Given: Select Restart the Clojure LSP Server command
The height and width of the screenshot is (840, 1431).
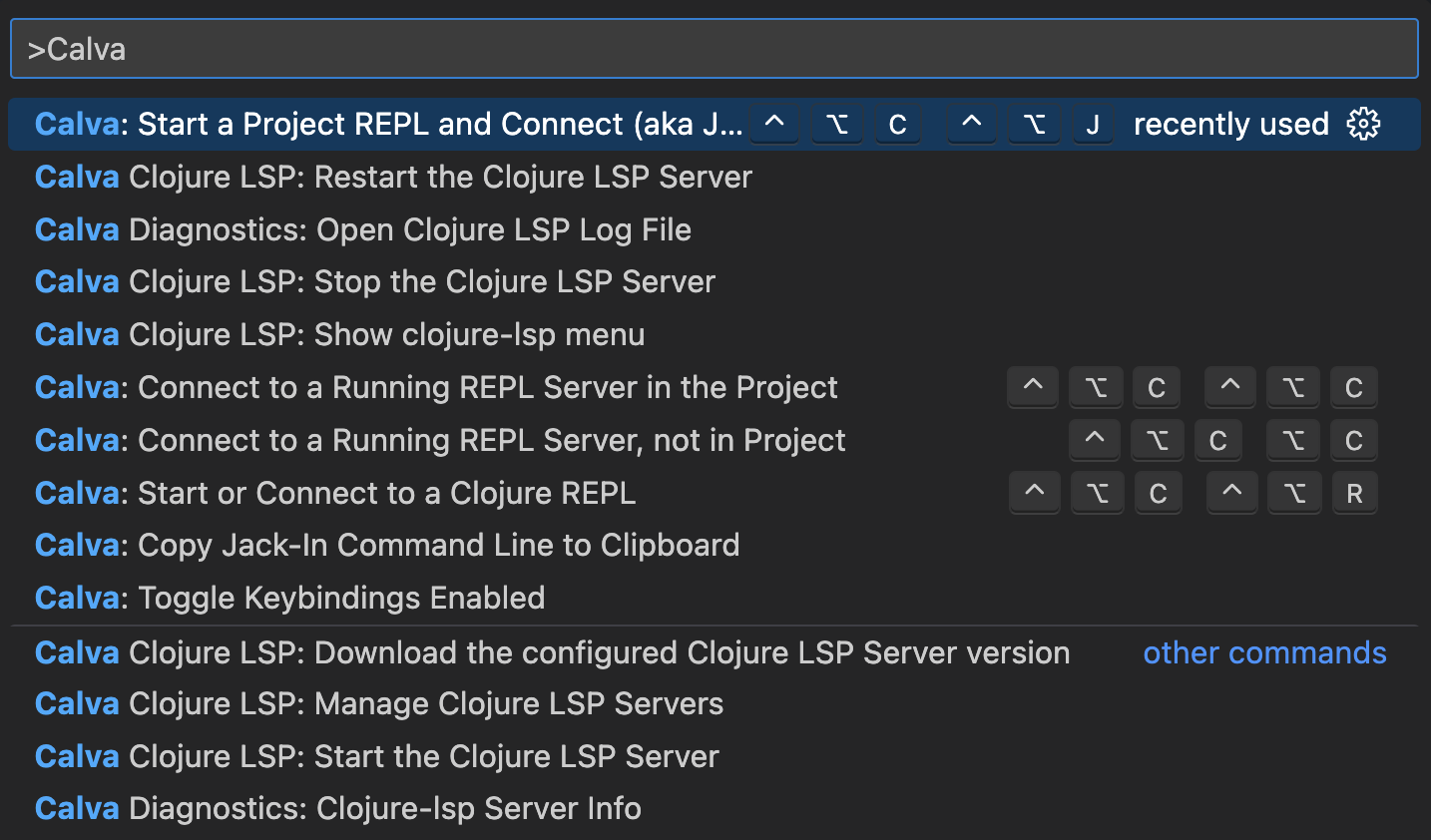Looking at the screenshot, I should [x=715, y=177].
